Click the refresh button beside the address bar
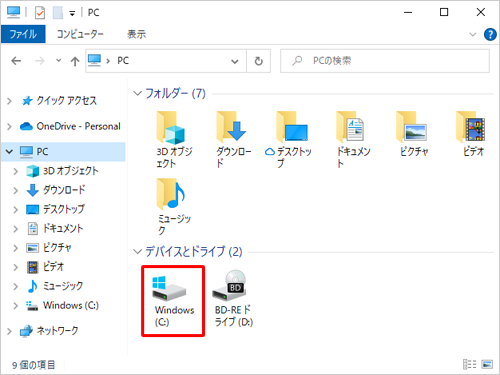Screen dimensions: 500x375 point(259,61)
